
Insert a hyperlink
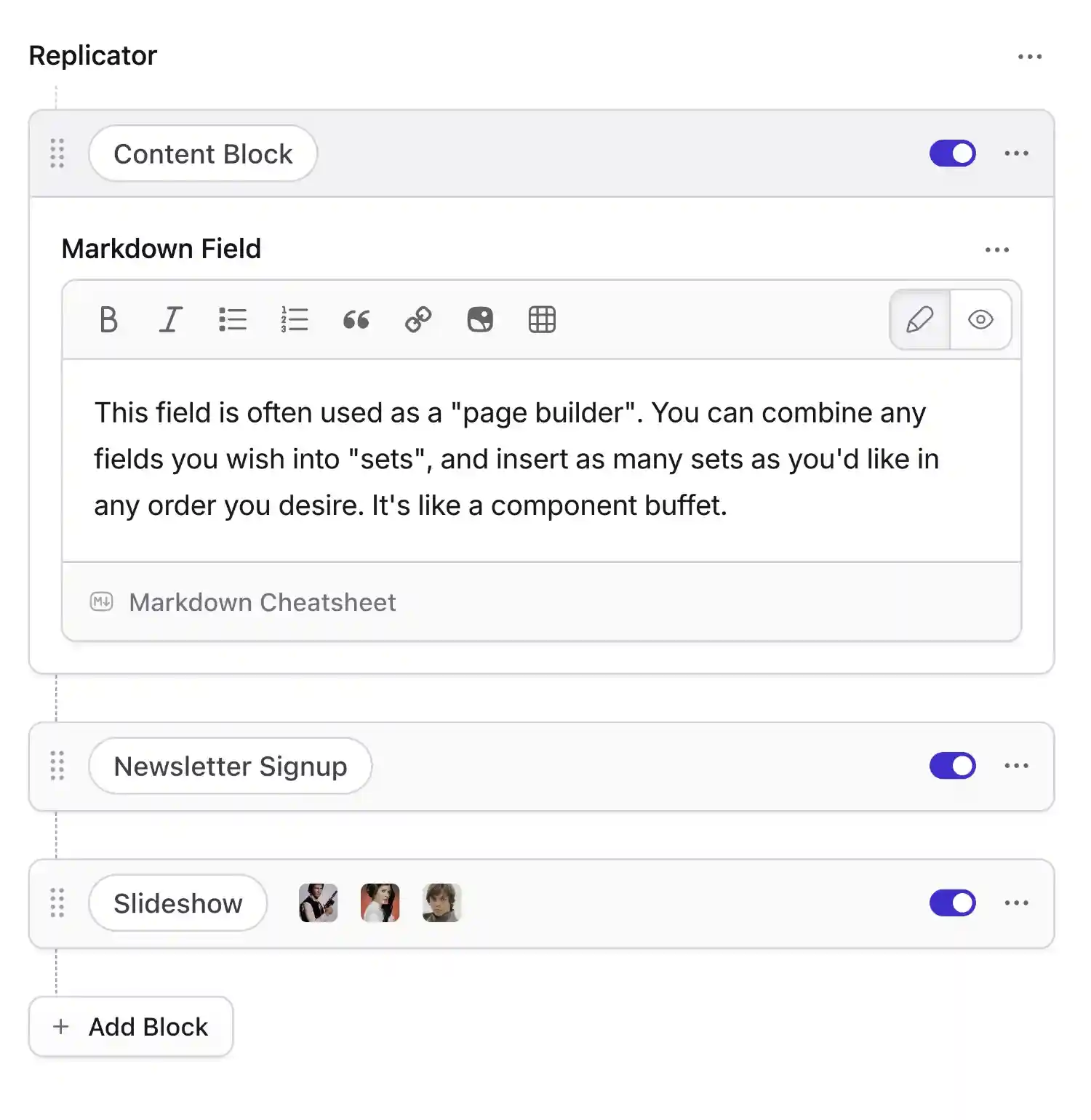[x=417, y=319]
